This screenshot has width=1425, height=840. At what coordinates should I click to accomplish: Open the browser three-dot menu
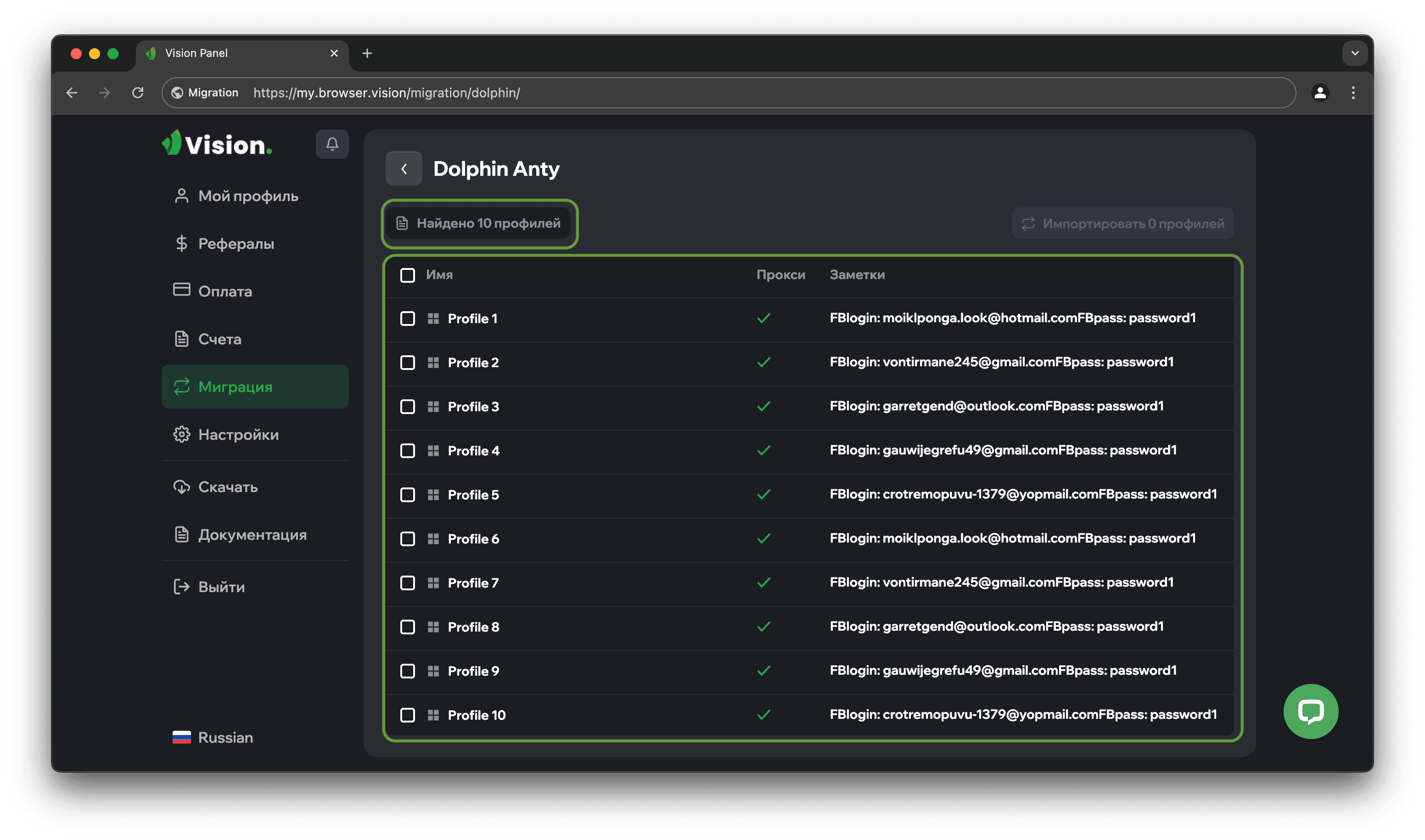[1353, 93]
